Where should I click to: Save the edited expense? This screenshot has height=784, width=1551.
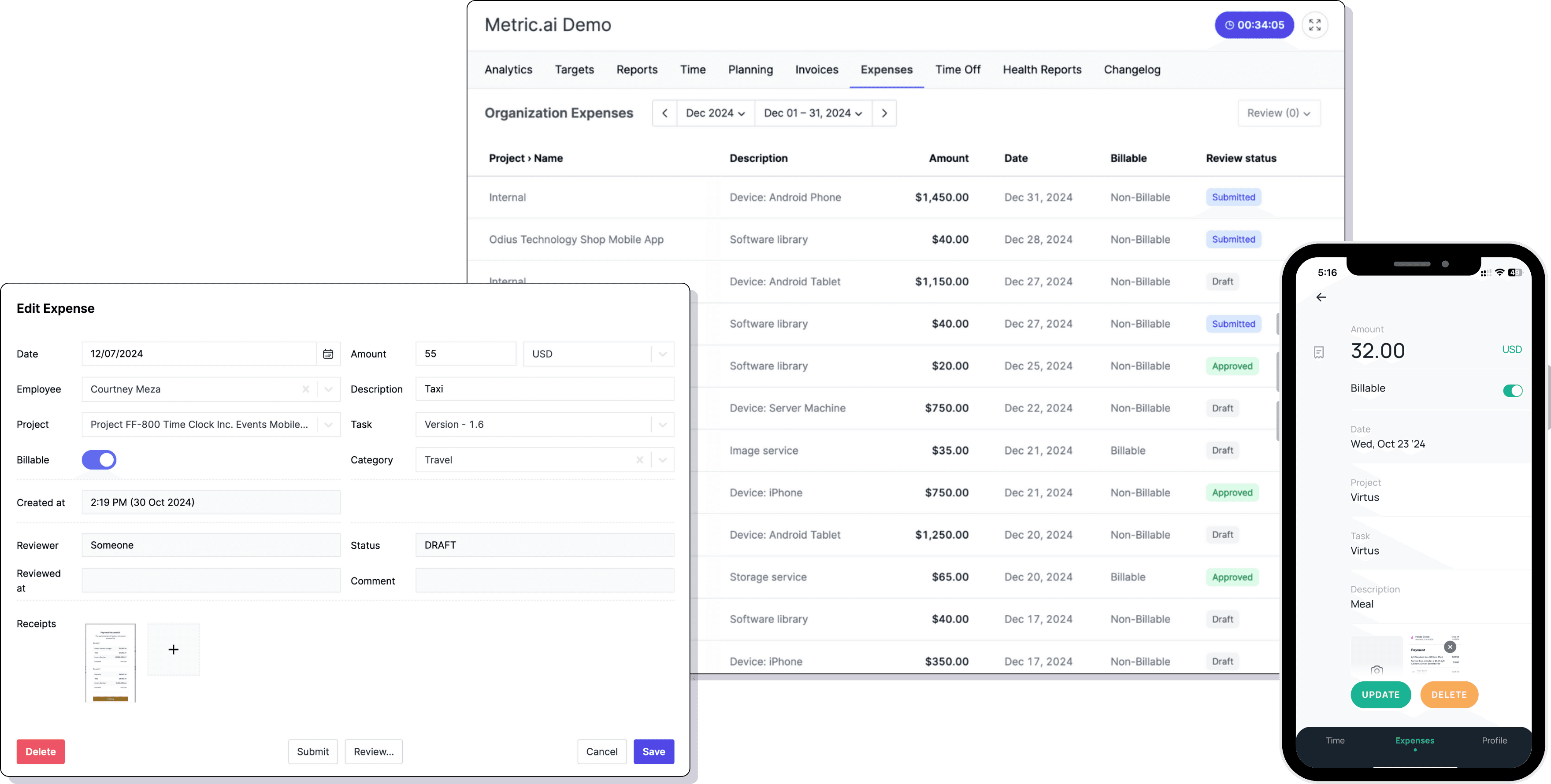click(x=654, y=751)
